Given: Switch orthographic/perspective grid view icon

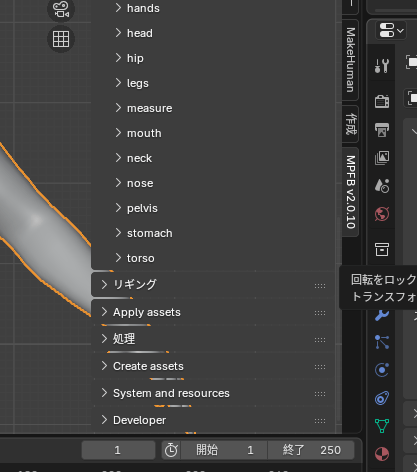Looking at the screenshot, I should click(x=61, y=39).
